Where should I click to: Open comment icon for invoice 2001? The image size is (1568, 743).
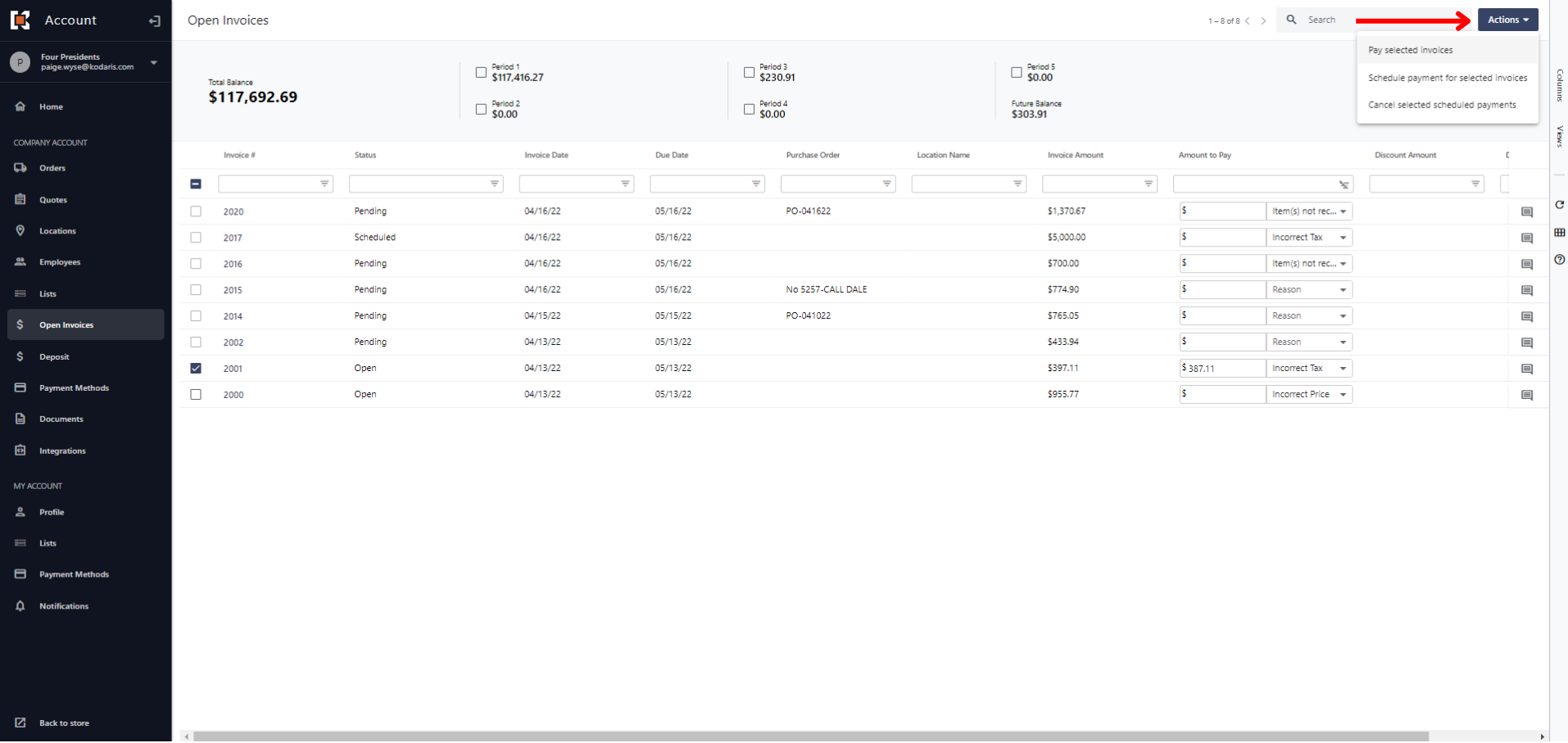(x=1527, y=369)
